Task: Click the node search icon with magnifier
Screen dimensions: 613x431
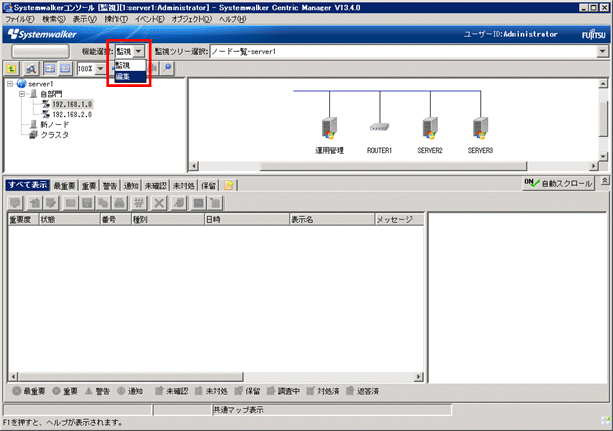Action: (x=30, y=69)
